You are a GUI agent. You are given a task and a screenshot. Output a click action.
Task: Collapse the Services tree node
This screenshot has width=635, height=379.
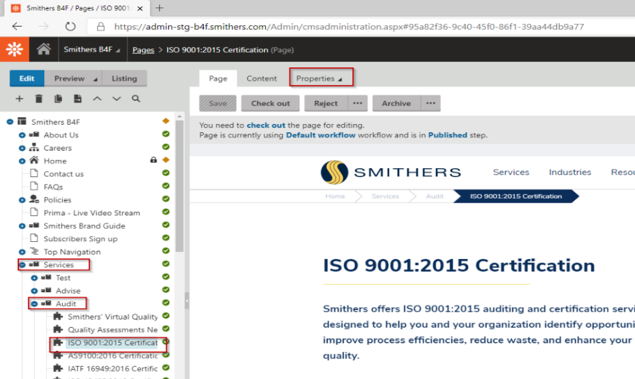click(22, 265)
